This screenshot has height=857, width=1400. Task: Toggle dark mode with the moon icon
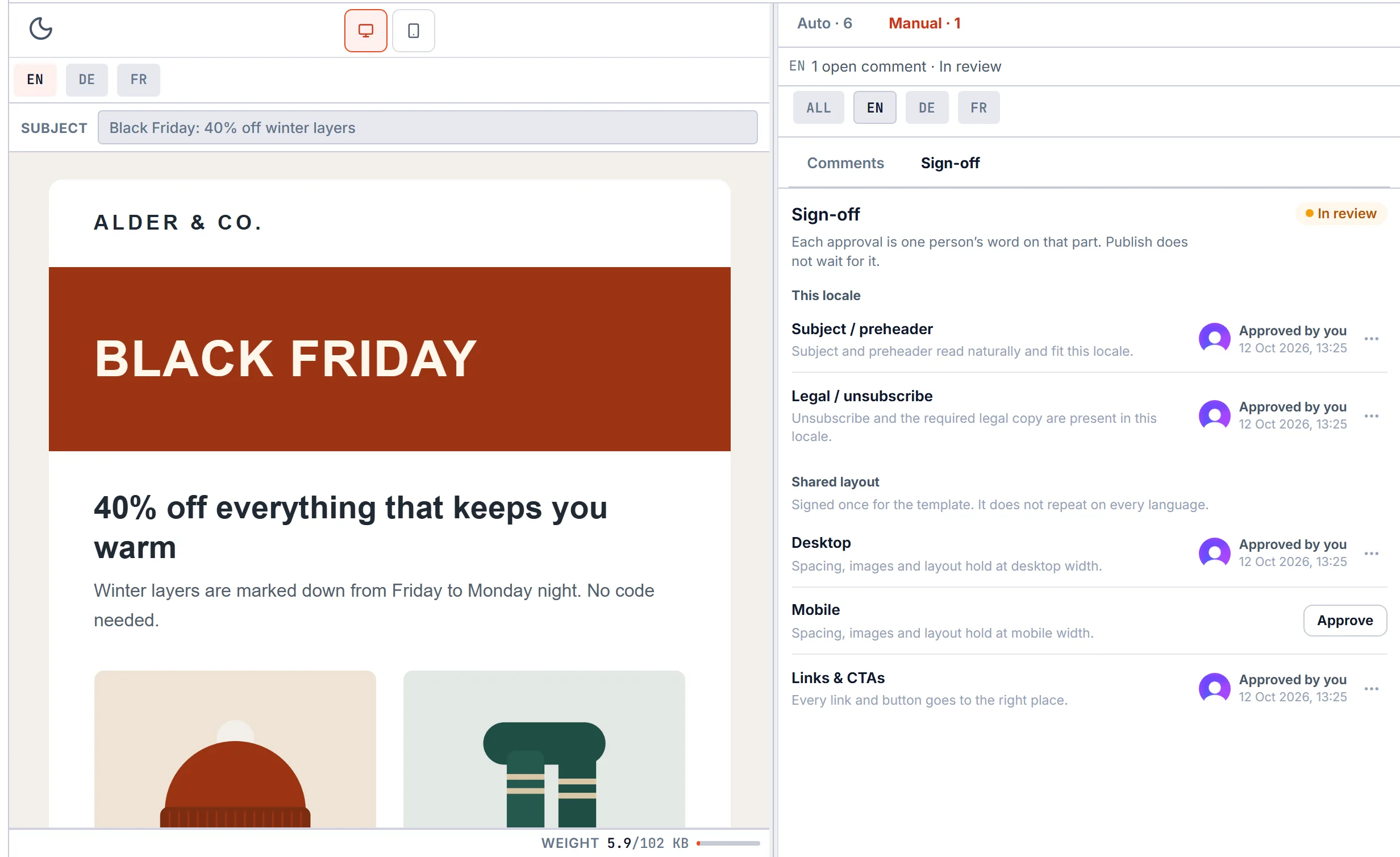pyautogui.click(x=40, y=28)
